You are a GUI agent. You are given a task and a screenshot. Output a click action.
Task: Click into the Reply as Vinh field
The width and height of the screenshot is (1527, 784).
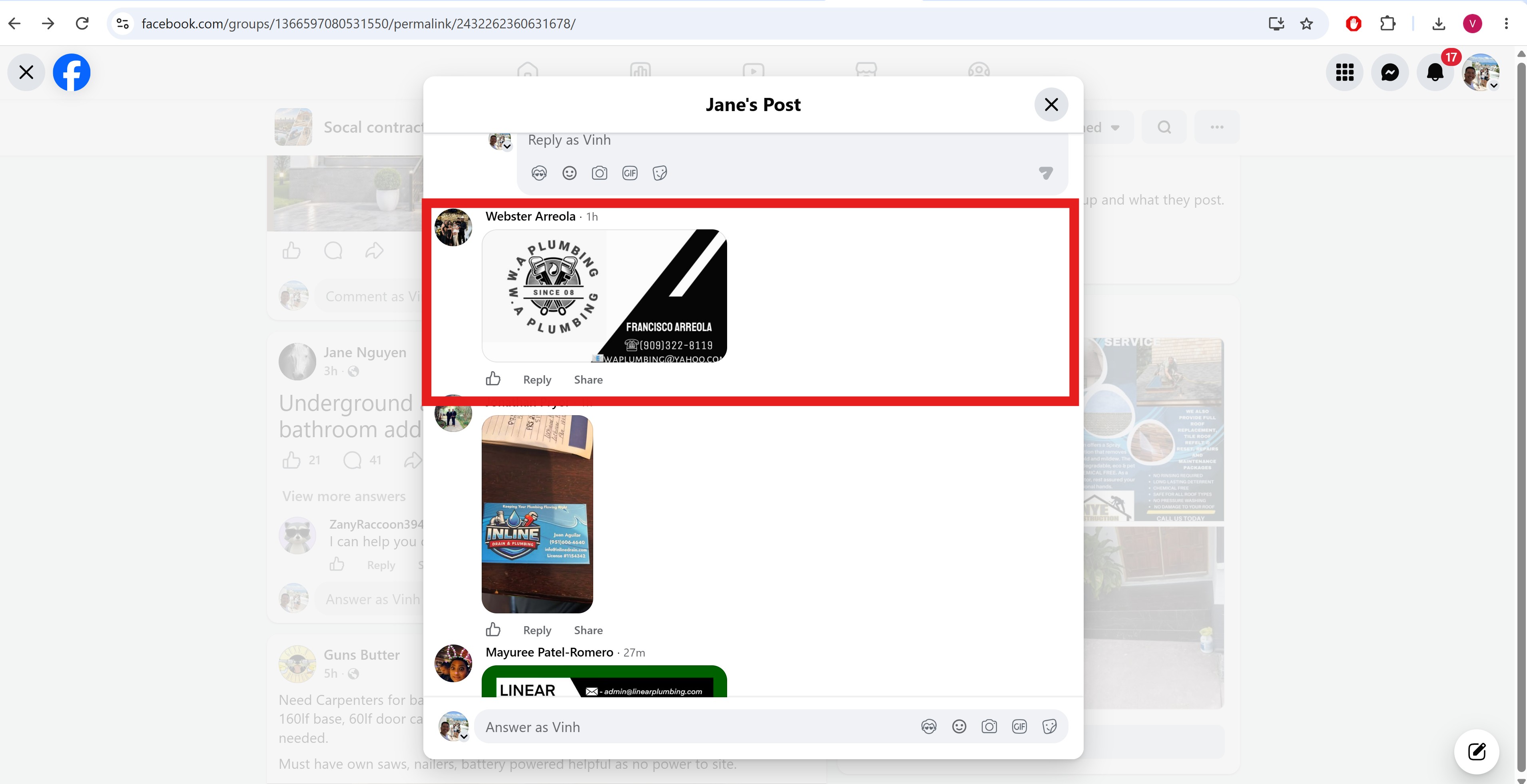tap(791, 140)
